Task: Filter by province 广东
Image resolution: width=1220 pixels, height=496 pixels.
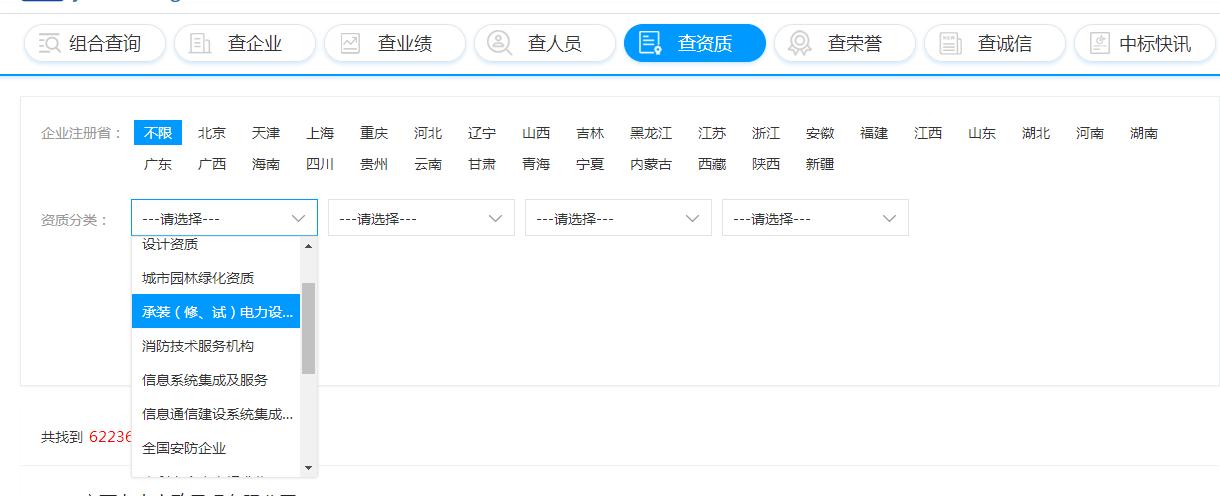Action: (x=158, y=164)
